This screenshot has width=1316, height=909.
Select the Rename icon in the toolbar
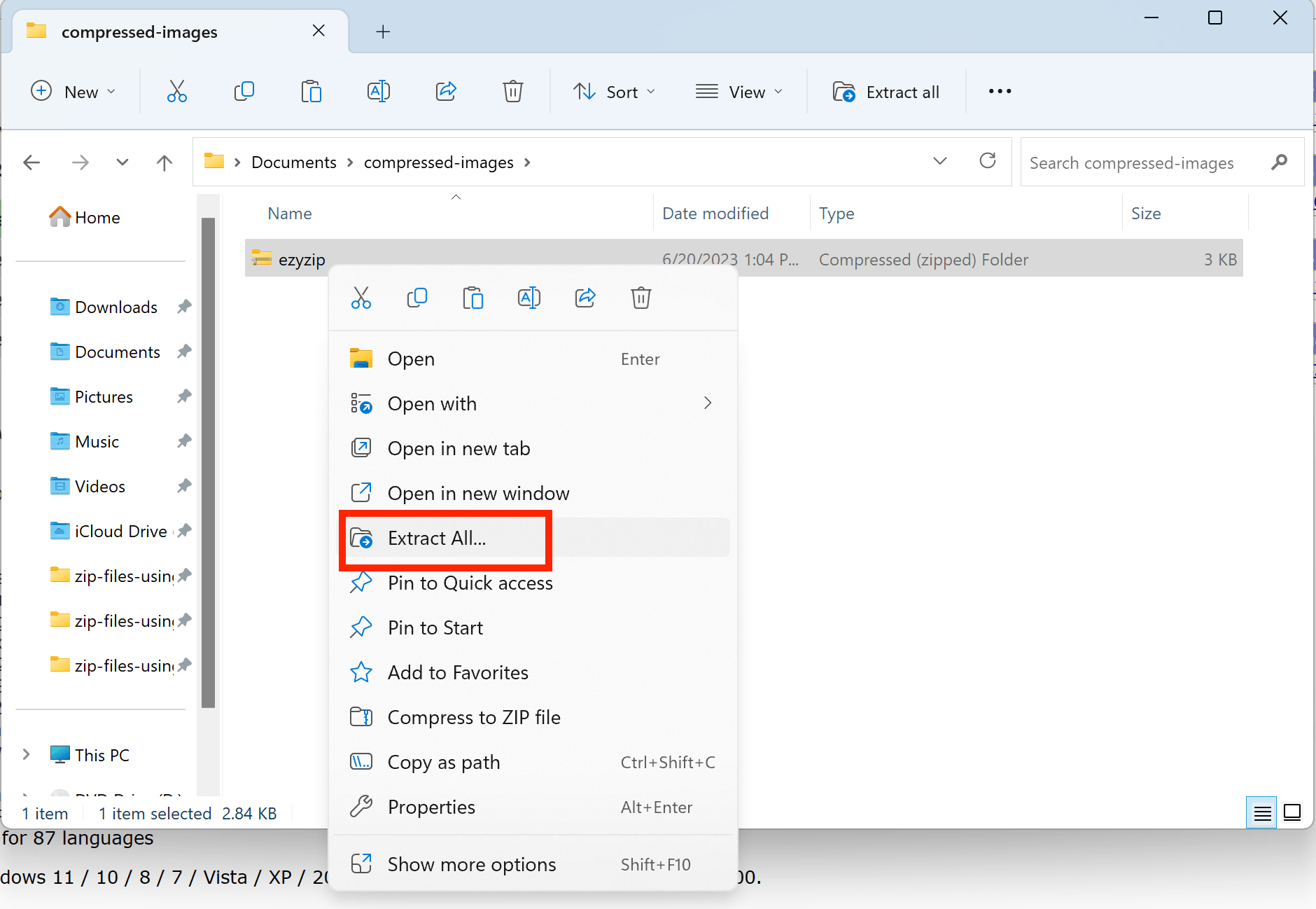(x=378, y=91)
